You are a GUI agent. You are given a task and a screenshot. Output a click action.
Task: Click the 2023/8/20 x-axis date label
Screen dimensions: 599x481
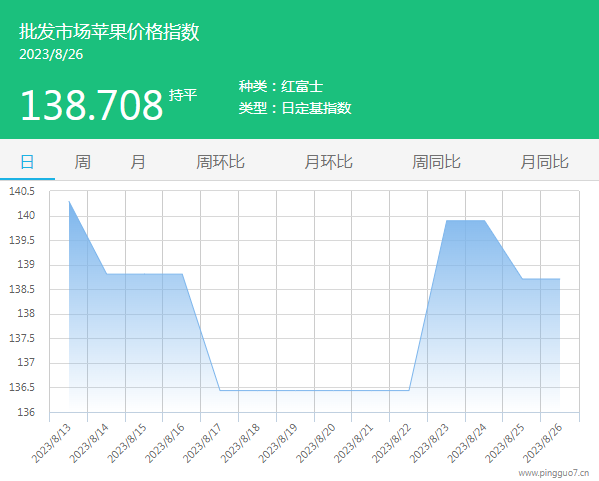pyautogui.click(x=316, y=443)
